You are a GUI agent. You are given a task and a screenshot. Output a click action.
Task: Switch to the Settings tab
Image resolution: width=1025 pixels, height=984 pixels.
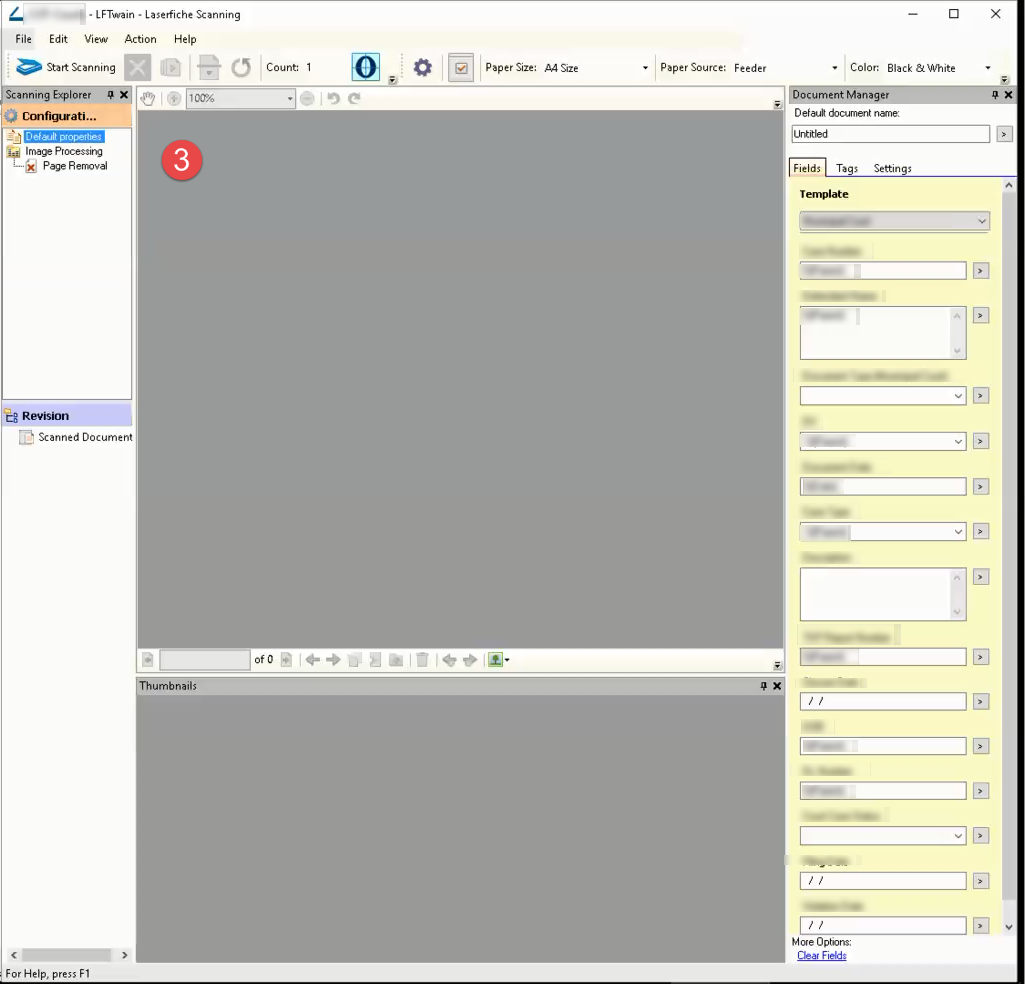(x=892, y=168)
